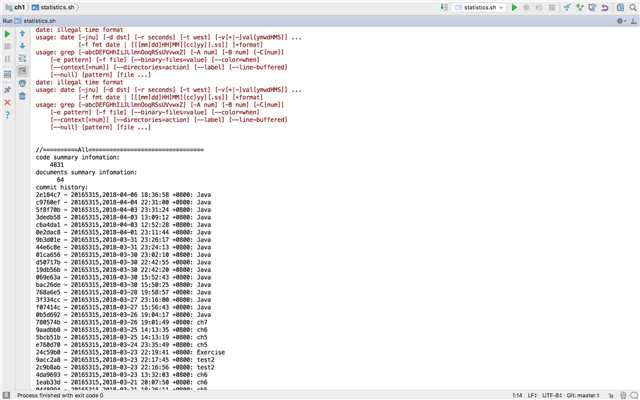The width and height of the screenshot is (640, 400).
Task: Click commit line 24c59b0 Exercise
Action: 130,352
